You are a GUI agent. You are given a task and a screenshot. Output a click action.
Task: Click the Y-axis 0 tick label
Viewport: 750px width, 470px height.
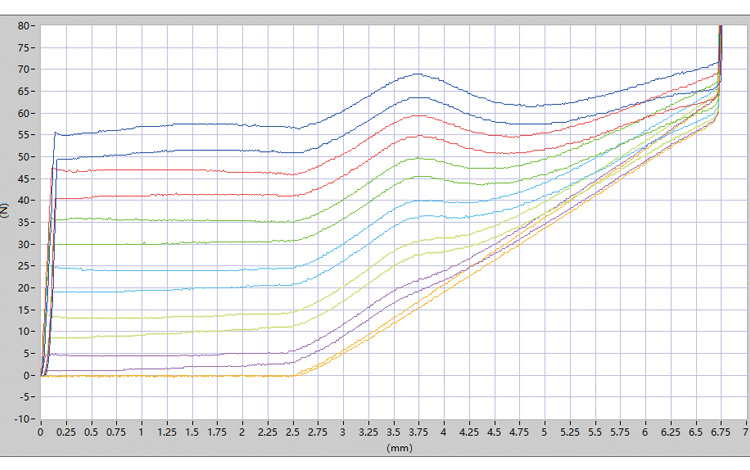(x=29, y=375)
